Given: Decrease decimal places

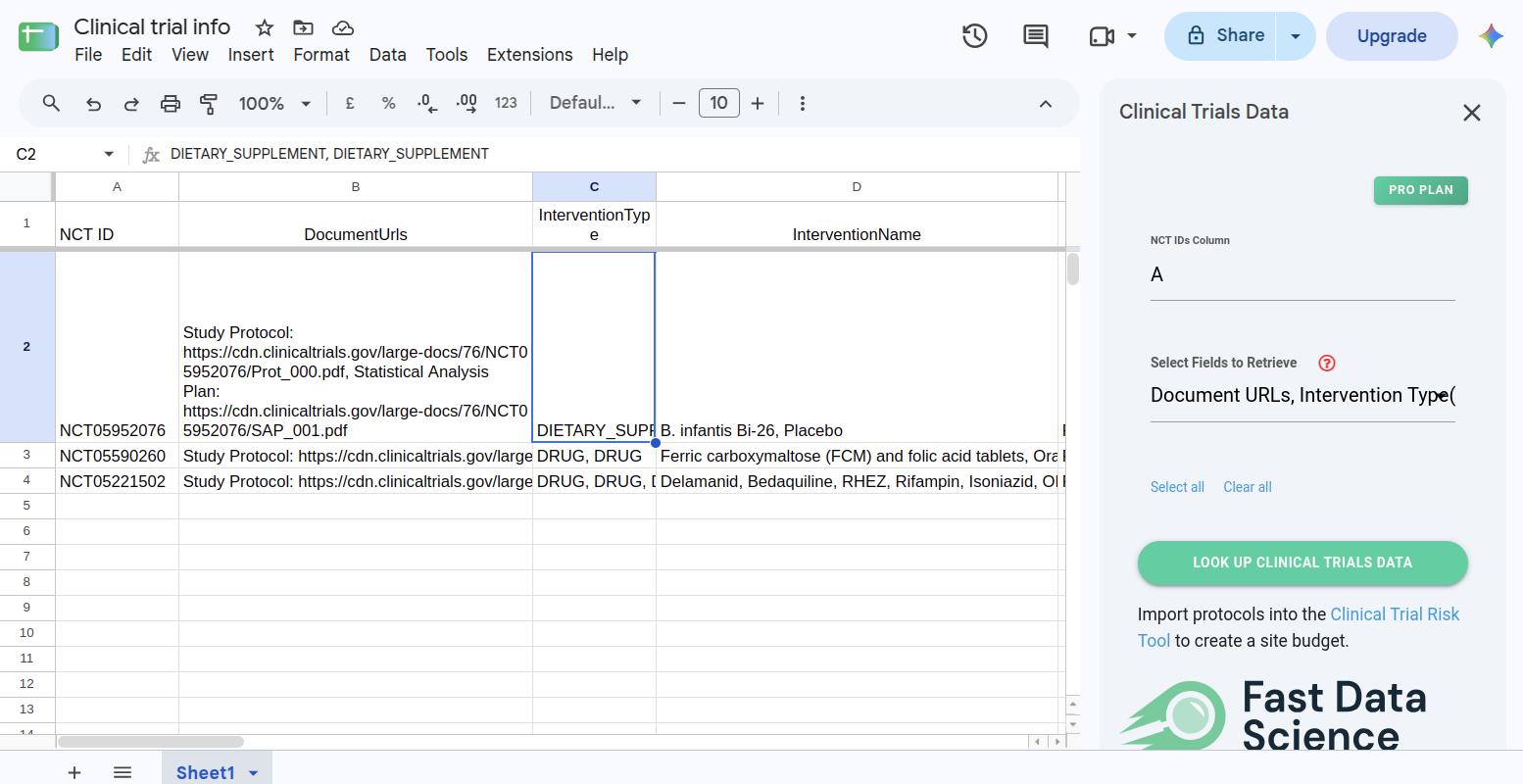Looking at the screenshot, I should pos(427,103).
